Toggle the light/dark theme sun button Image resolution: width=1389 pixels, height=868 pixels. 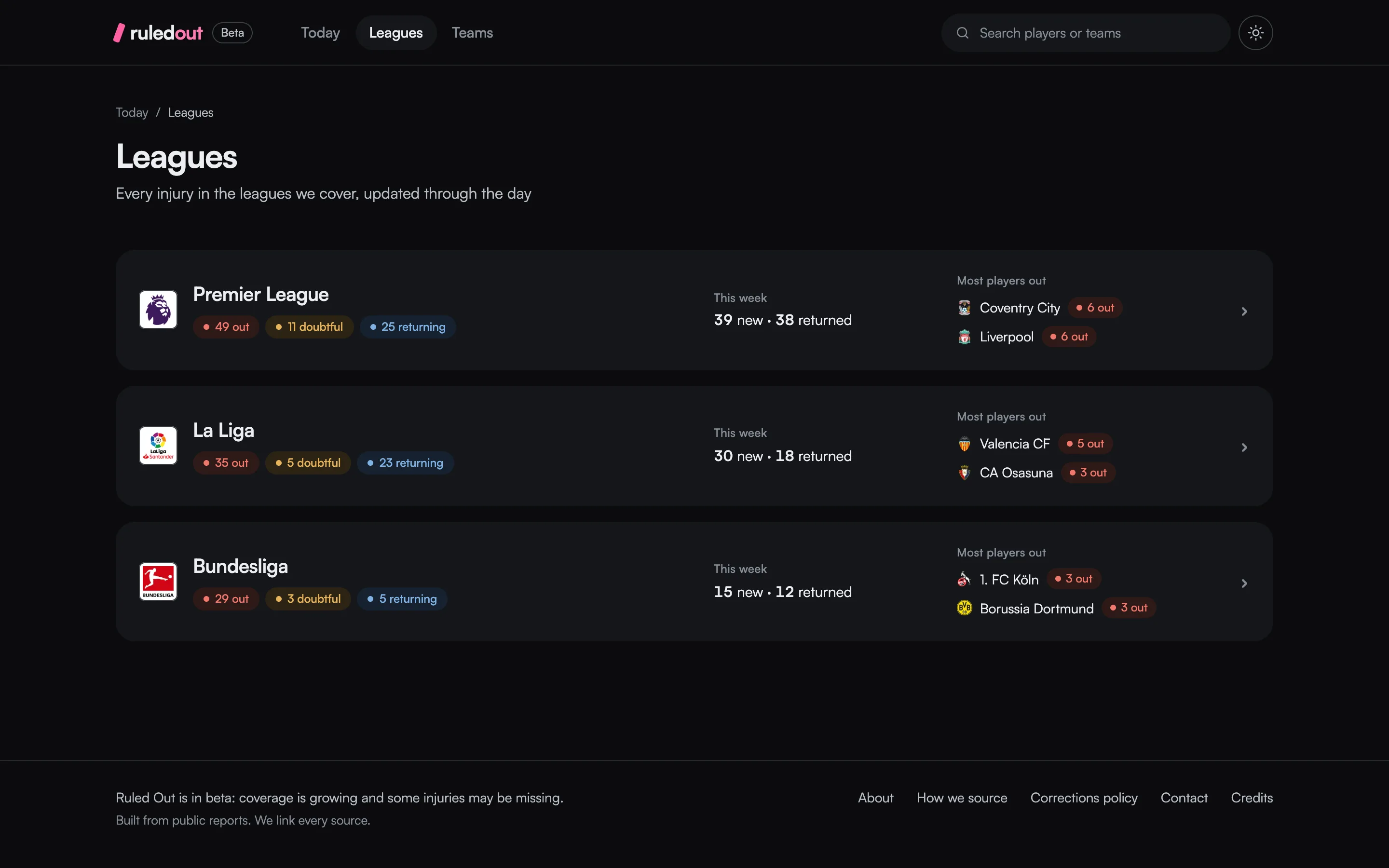[x=1255, y=33]
